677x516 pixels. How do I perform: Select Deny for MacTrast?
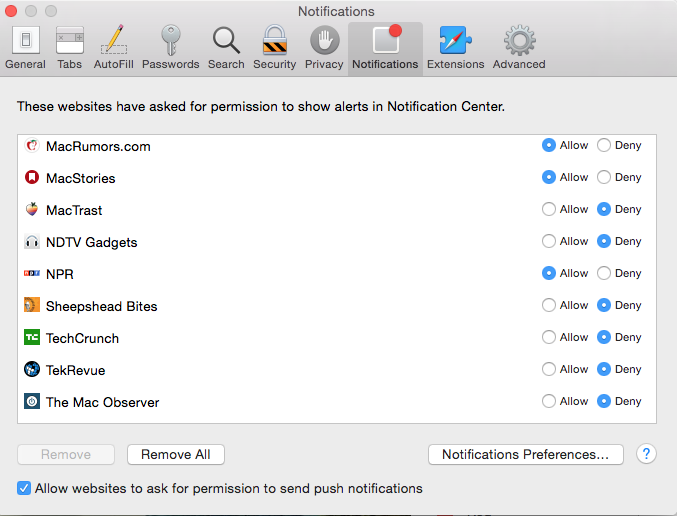click(x=604, y=209)
